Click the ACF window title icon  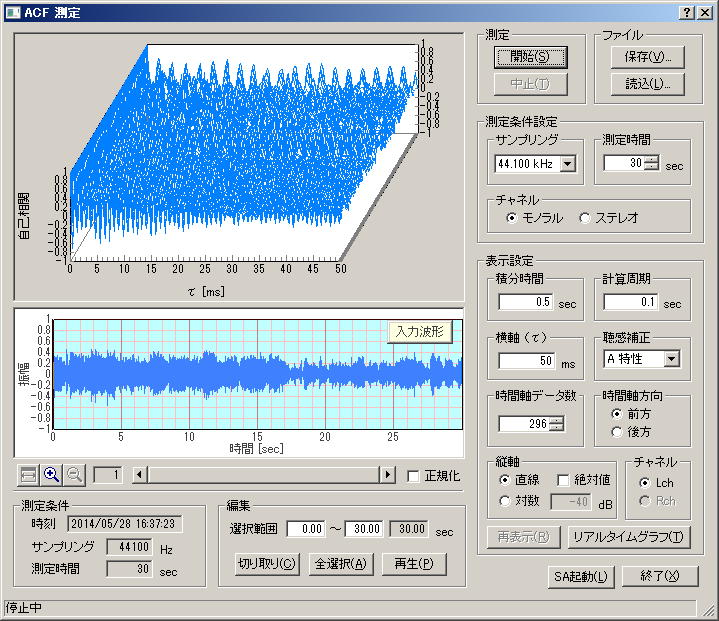pyautogui.click(x=12, y=12)
